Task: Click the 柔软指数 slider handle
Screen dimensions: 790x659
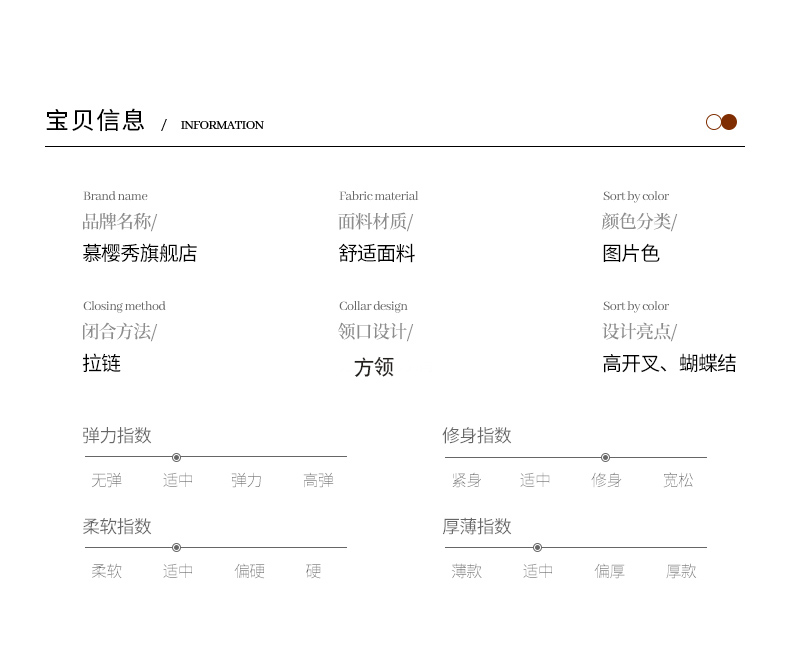Action: (x=176, y=548)
